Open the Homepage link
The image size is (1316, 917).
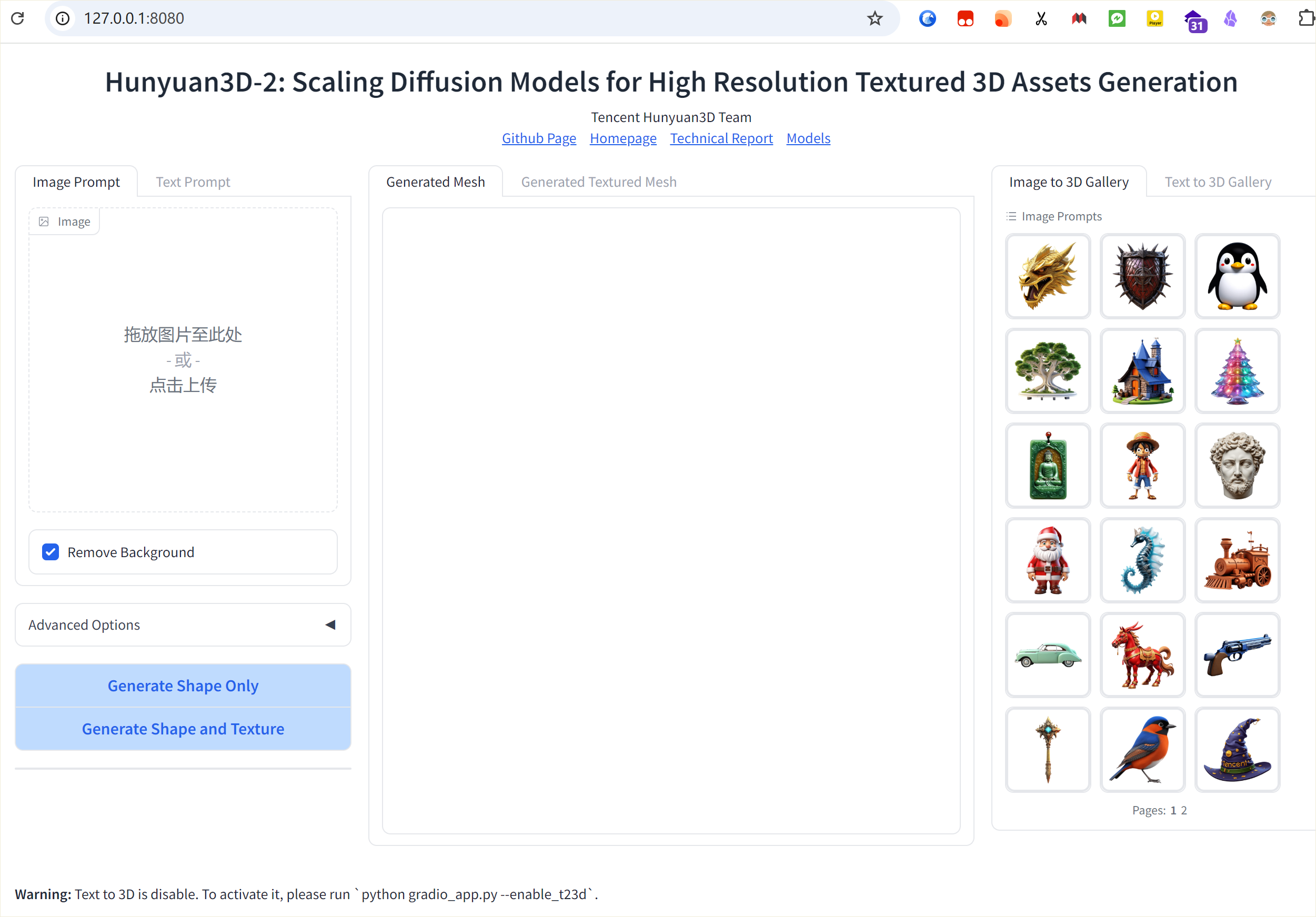point(623,138)
